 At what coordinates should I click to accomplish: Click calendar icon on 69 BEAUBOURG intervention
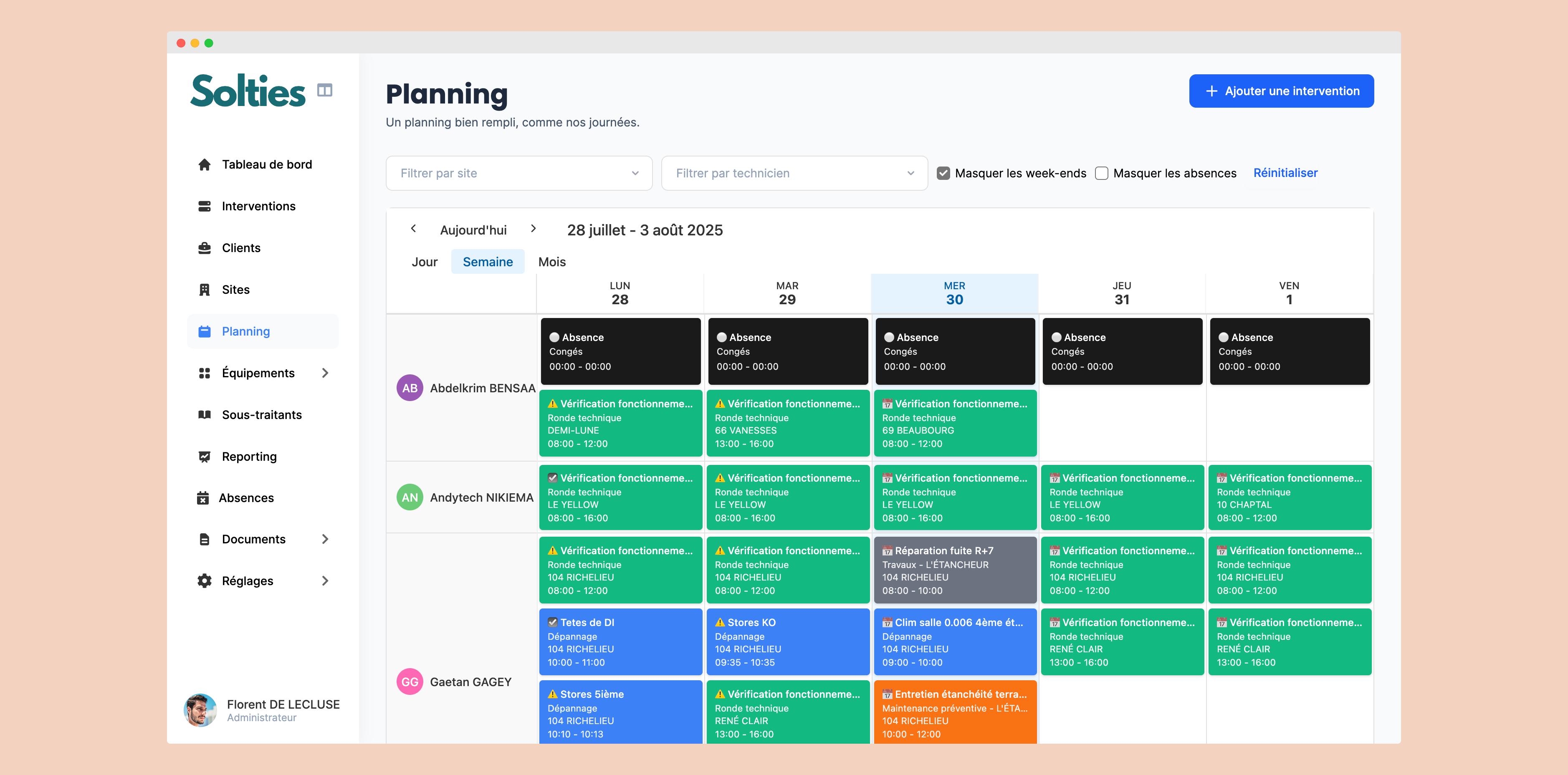click(888, 403)
